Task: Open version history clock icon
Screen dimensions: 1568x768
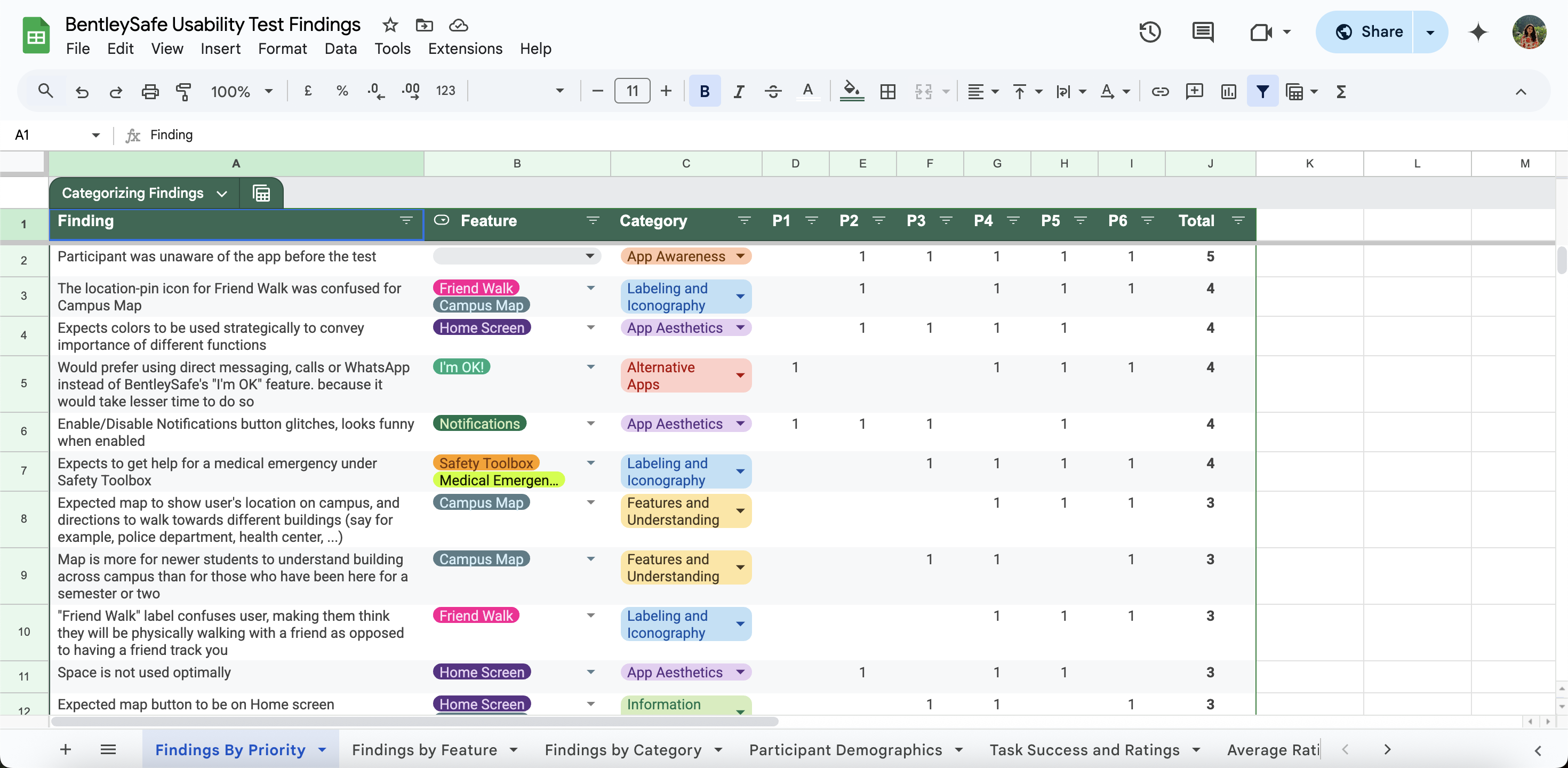Action: [1150, 31]
